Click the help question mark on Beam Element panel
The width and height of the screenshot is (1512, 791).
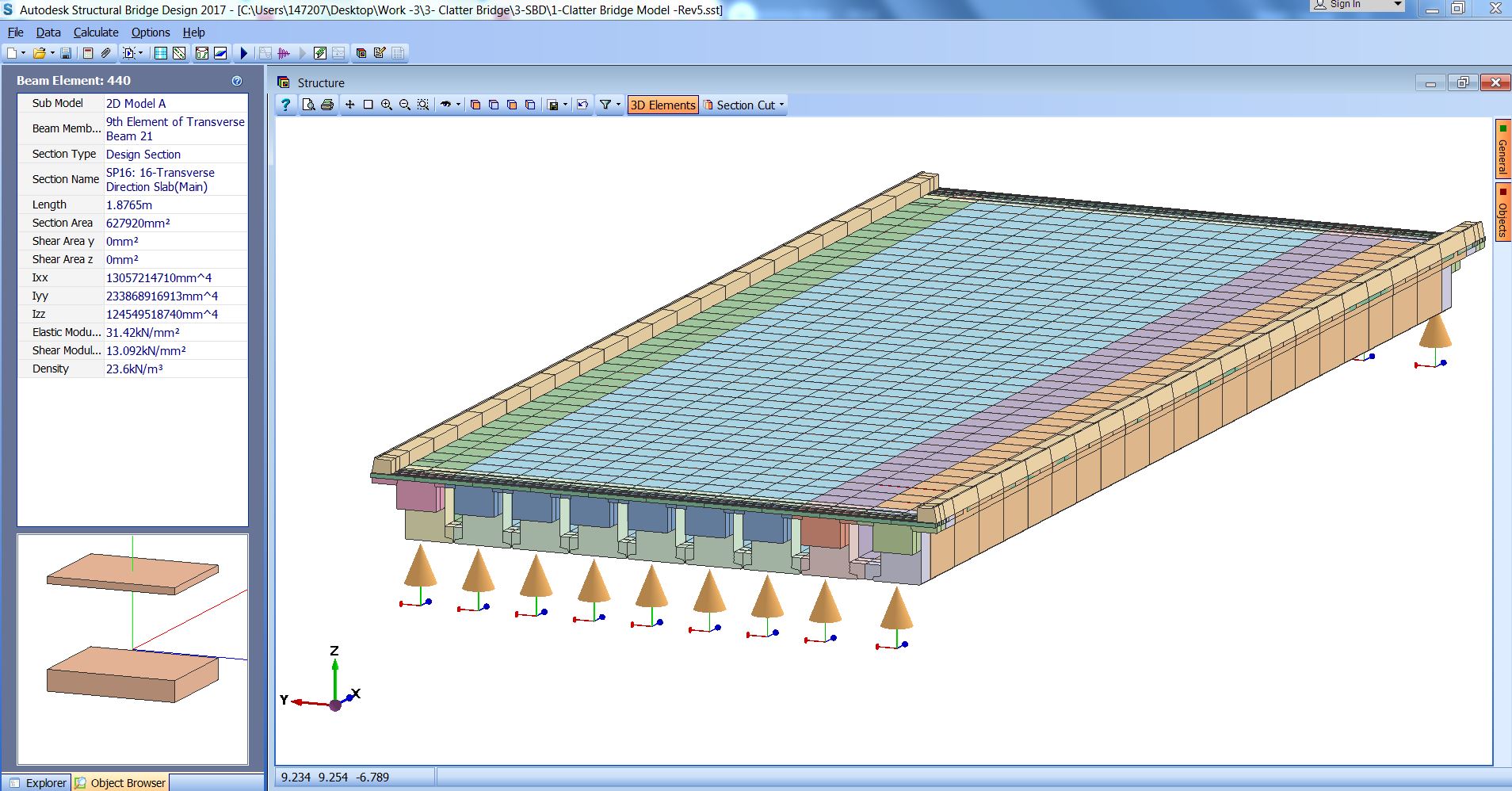[235, 80]
